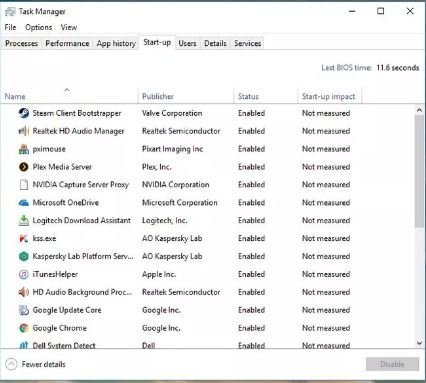Click the scrollbar up arrow
This screenshot has height=383, width=426.
(x=419, y=110)
